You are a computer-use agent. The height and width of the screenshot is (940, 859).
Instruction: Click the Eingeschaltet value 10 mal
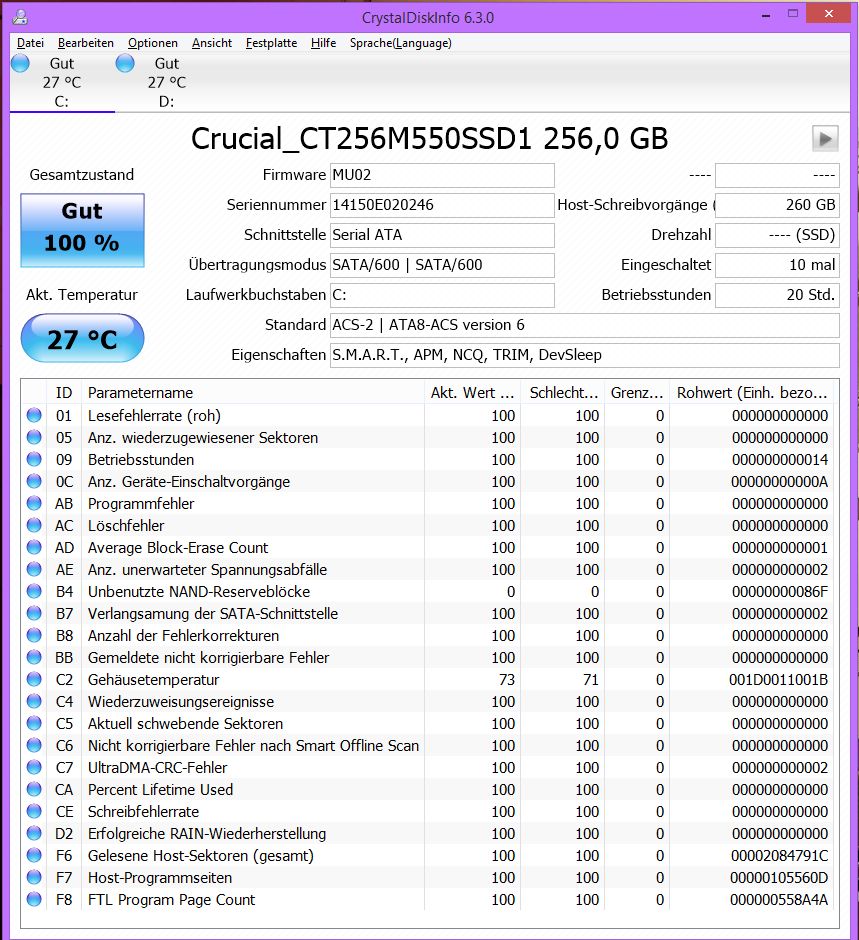pos(777,265)
